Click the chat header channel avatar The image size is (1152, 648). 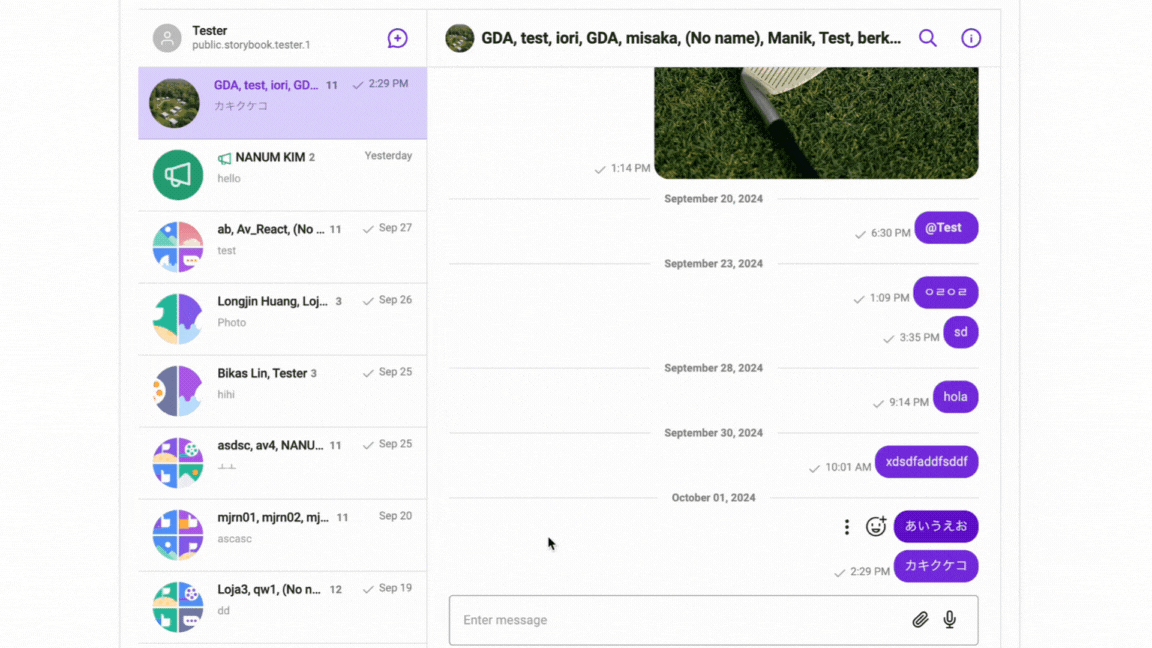(460, 38)
